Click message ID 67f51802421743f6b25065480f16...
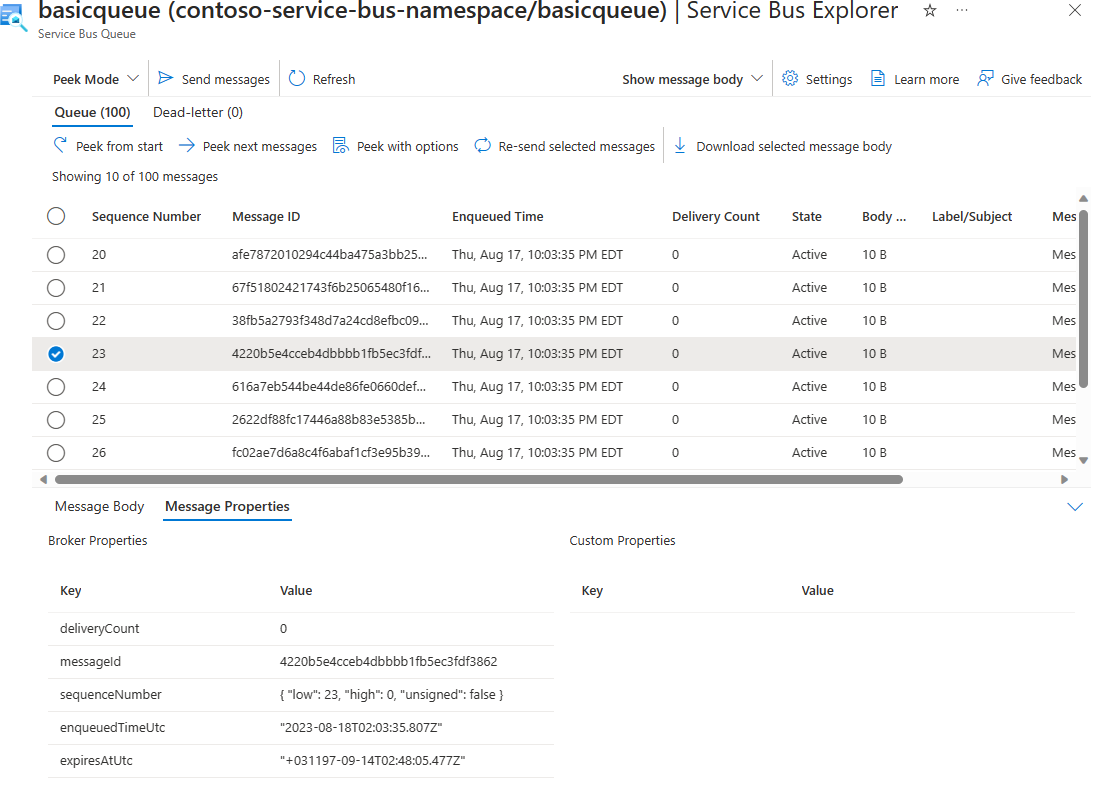The height and width of the screenshot is (794, 1109). click(x=330, y=288)
